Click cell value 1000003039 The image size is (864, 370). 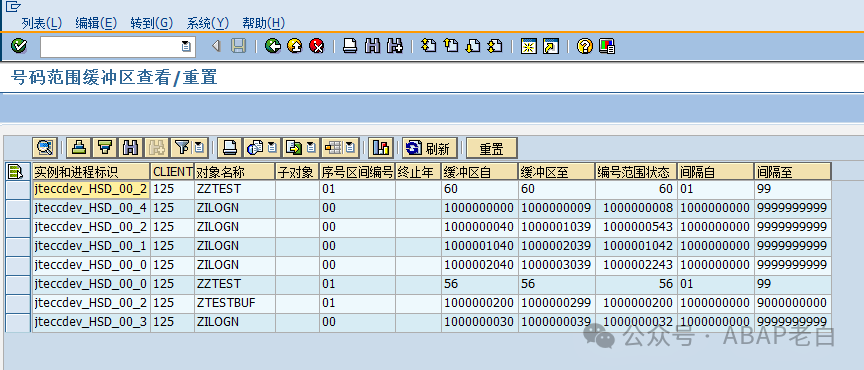[x=557, y=265]
